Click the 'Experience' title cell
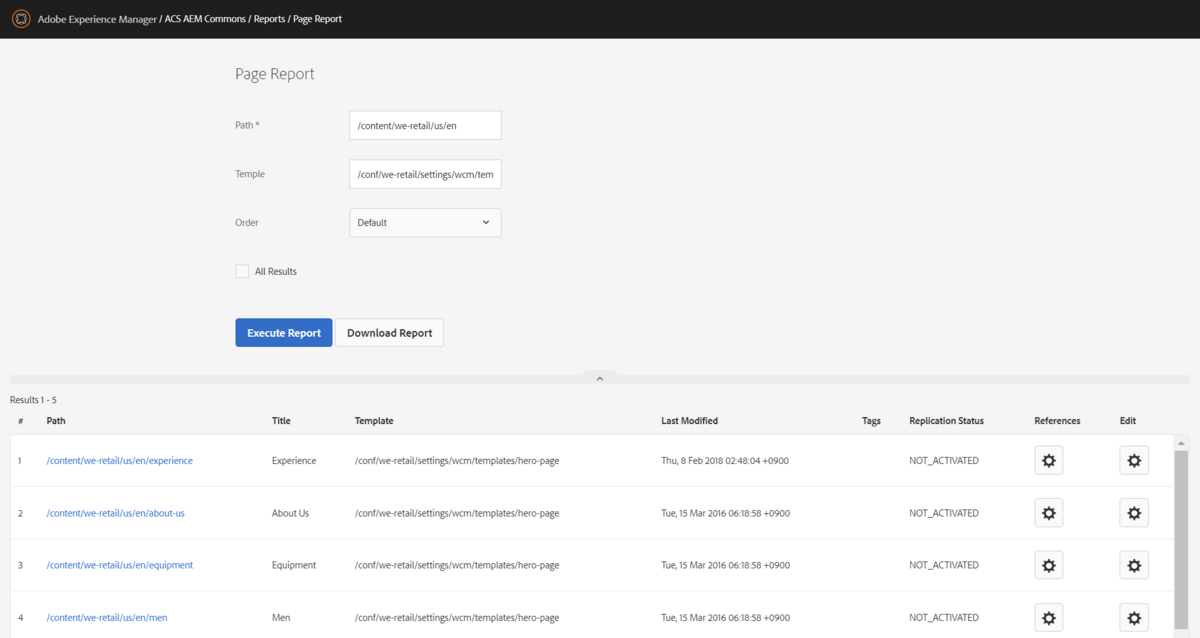The height and width of the screenshot is (638, 1200). pos(294,461)
